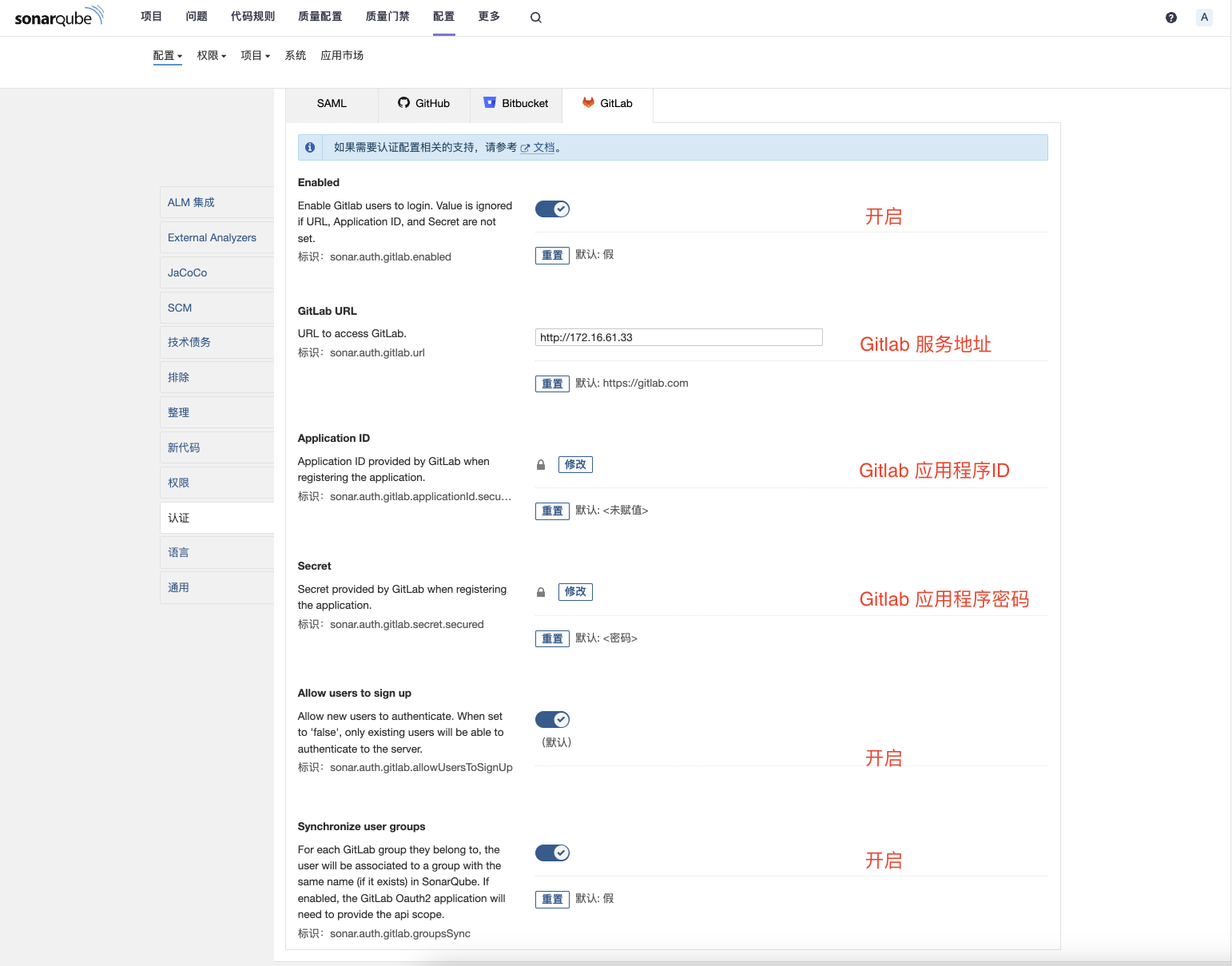Open the user avatar A menu
This screenshot has width=1232, height=966.
(x=1204, y=18)
